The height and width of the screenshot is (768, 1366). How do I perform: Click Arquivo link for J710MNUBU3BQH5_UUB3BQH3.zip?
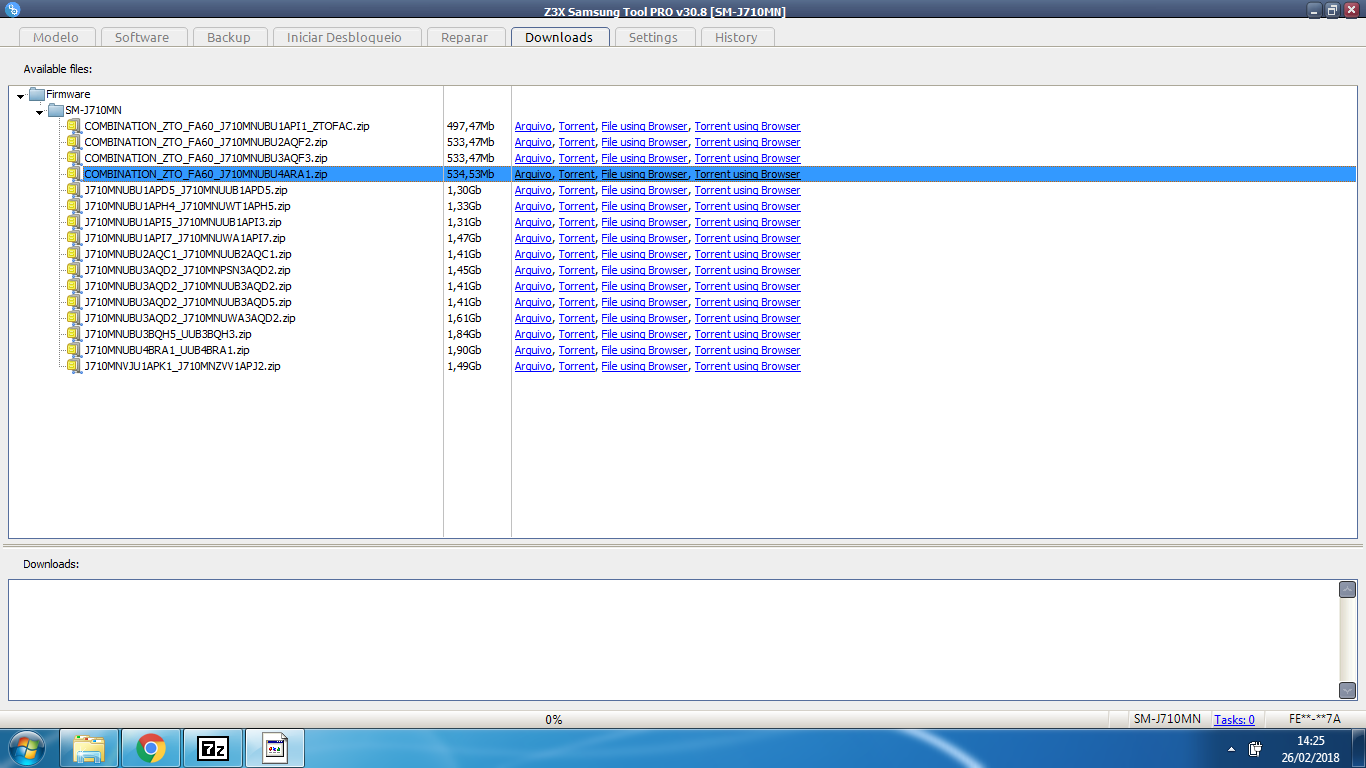pyautogui.click(x=533, y=334)
